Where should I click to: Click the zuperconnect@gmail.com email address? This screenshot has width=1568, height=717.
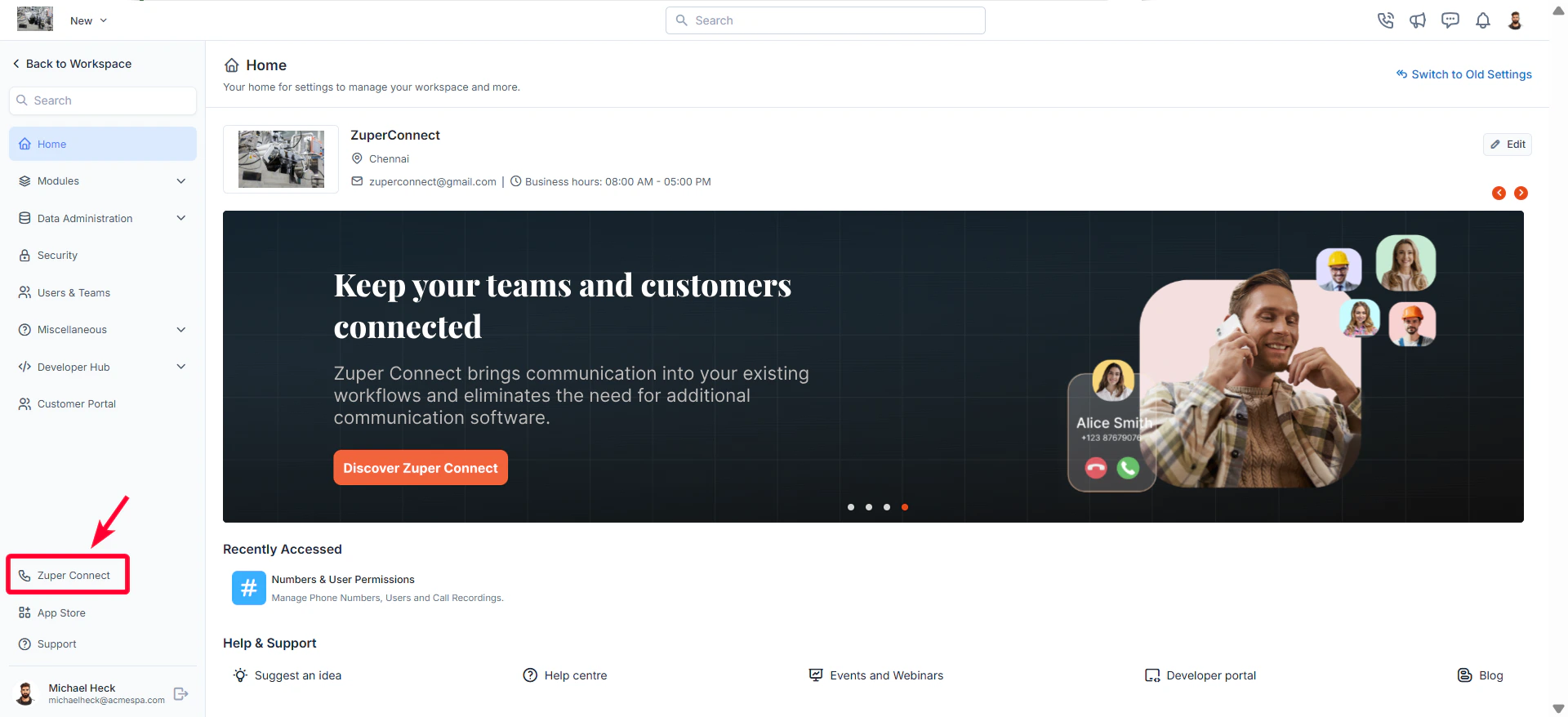[x=433, y=182]
